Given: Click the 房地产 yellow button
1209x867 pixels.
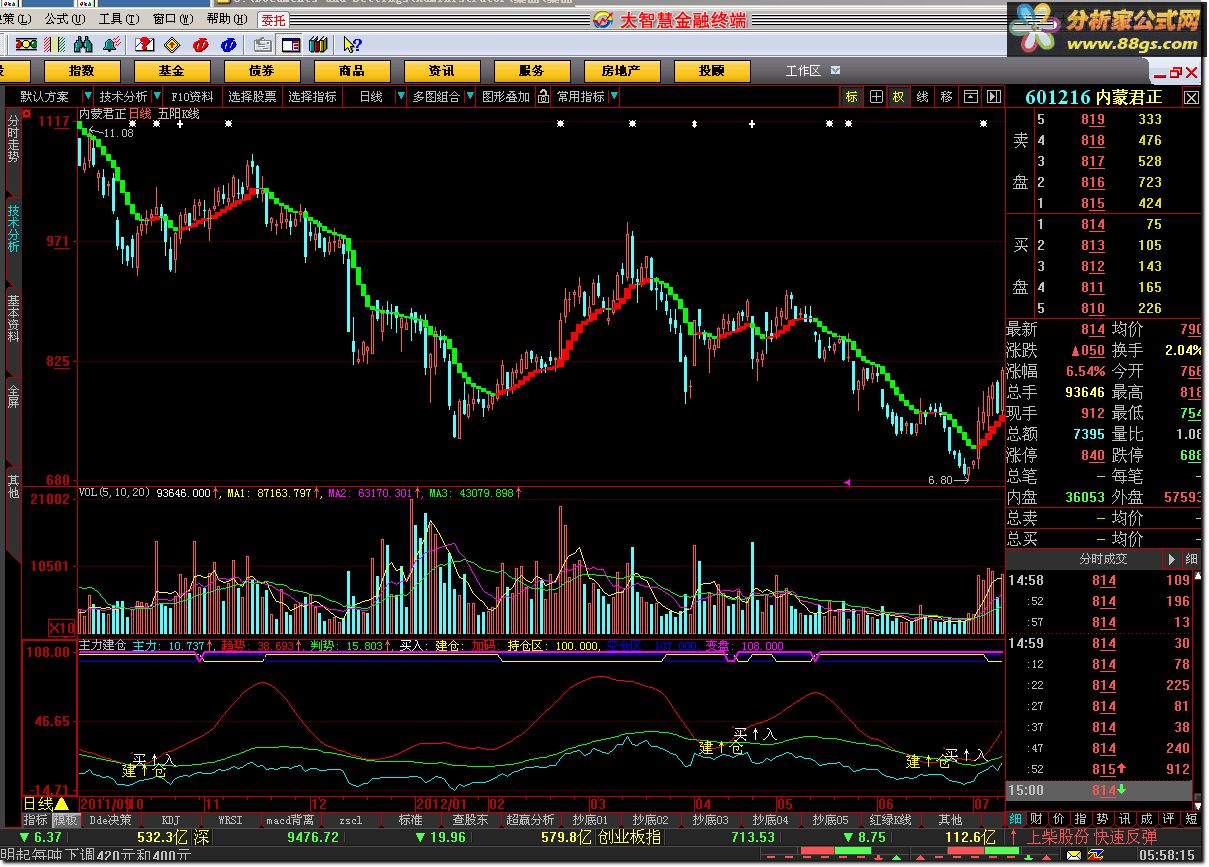Looking at the screenshot, I should tap(622, 71).
